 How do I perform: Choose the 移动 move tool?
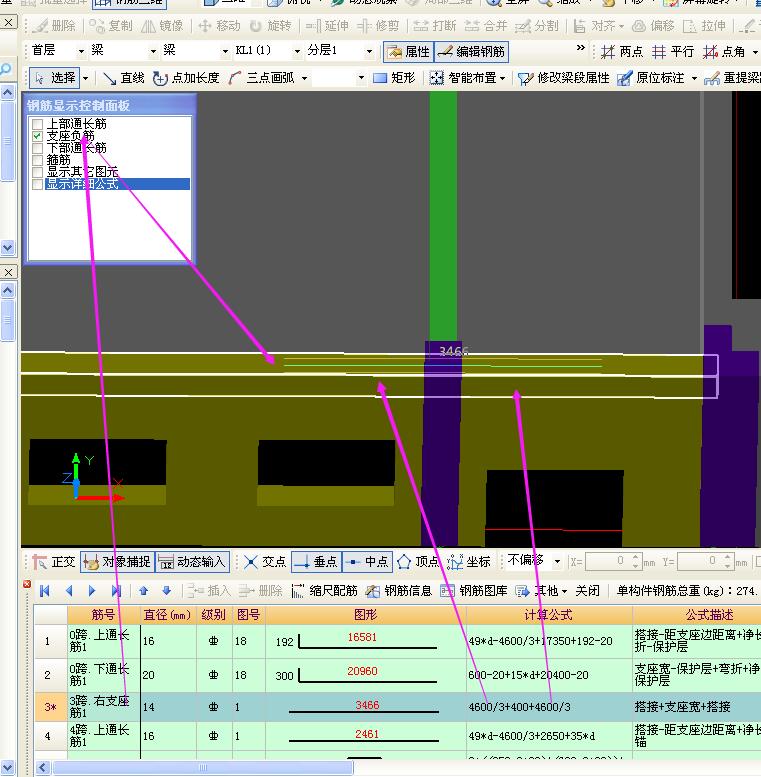pyautogui.click(x=219, y=25)
